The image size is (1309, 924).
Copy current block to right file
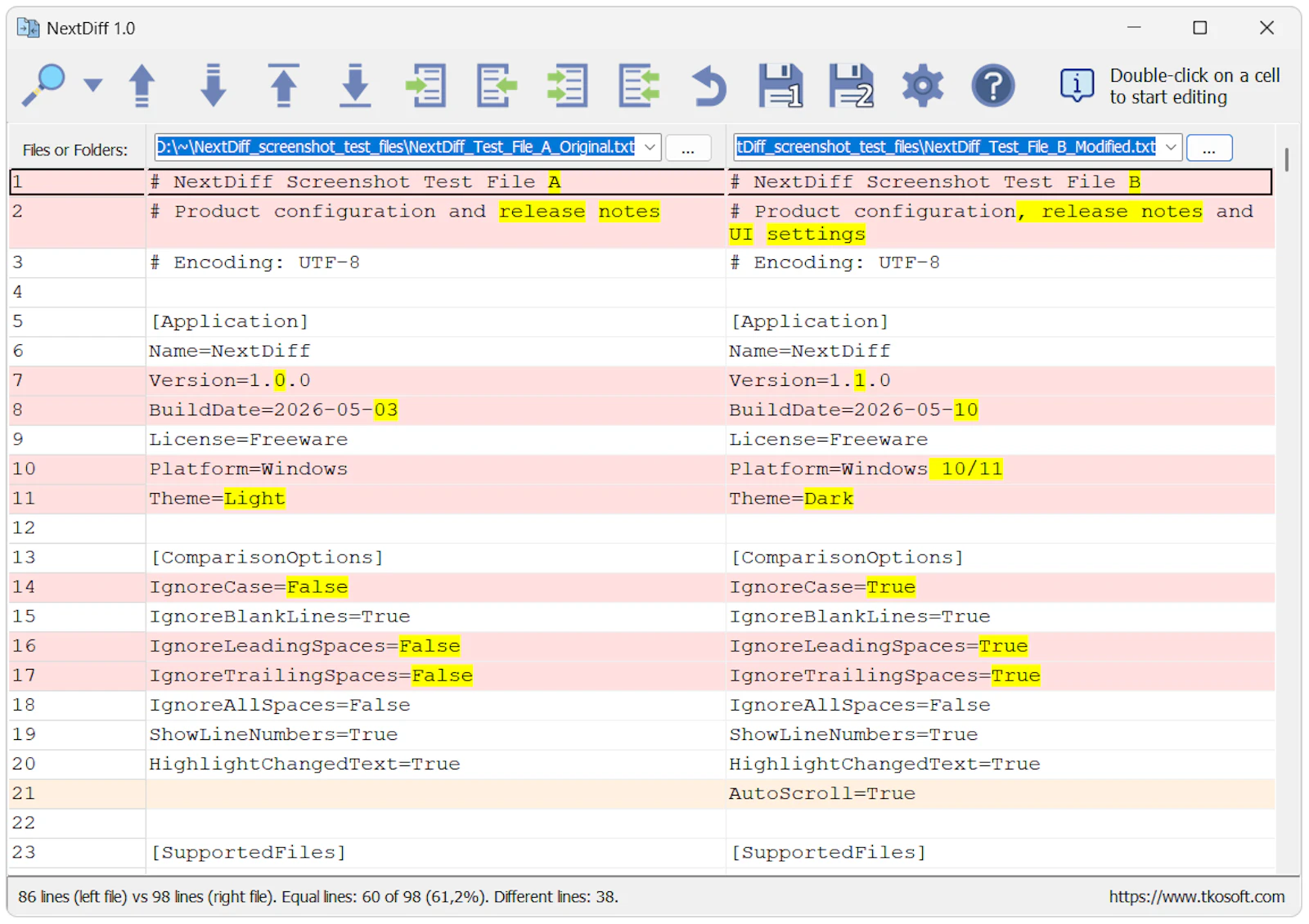tap(426, 85)
